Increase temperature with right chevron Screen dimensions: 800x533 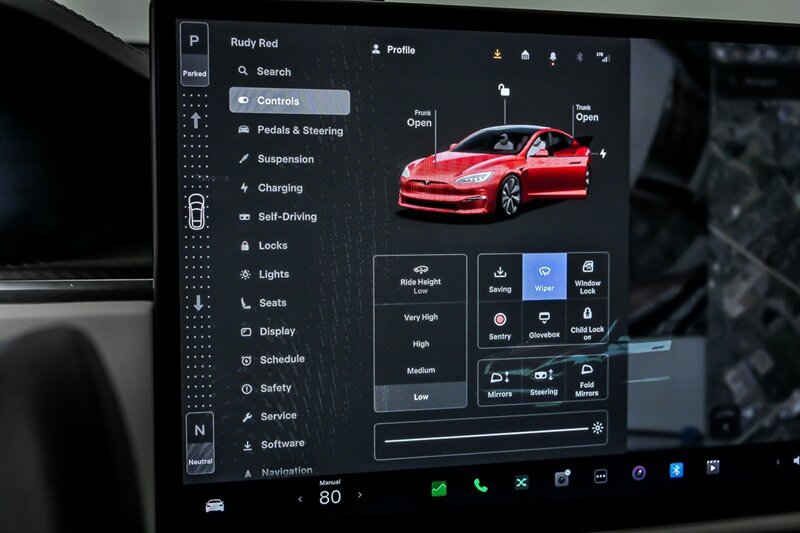pos(360,495)
